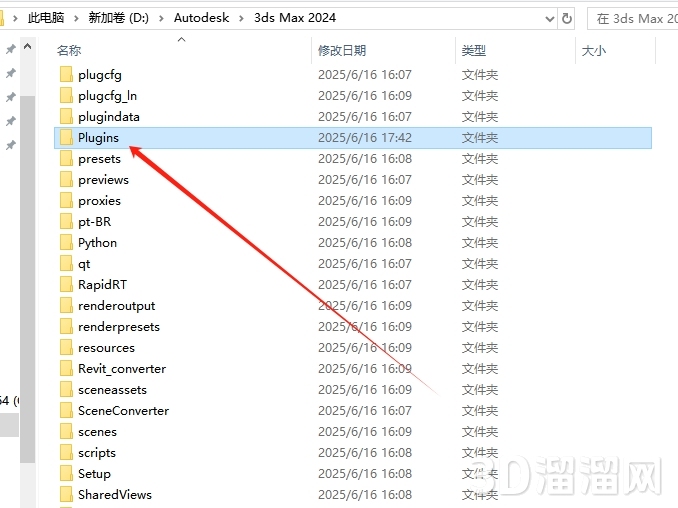Select the Python folder name
Viewport: 678px width, 508px height.
(97, 243)
